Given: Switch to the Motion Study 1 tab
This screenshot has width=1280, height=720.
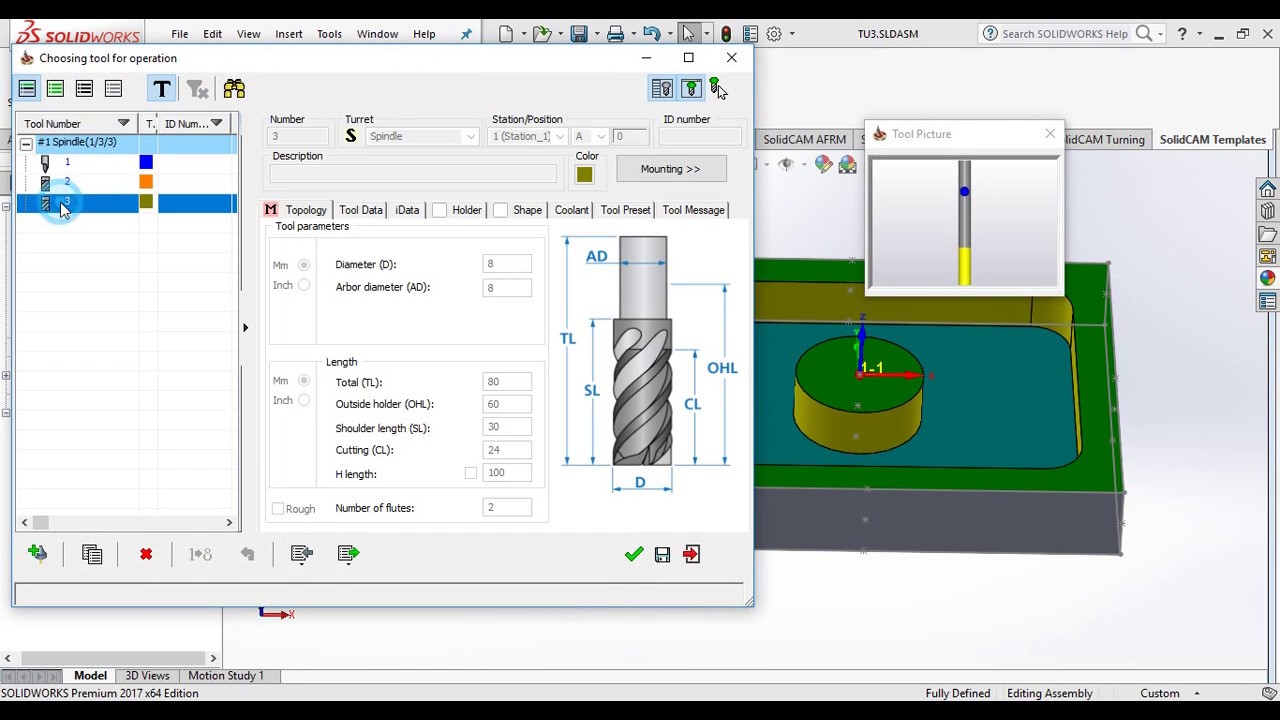Looking at the screenshot, I should tap(226, 676).
